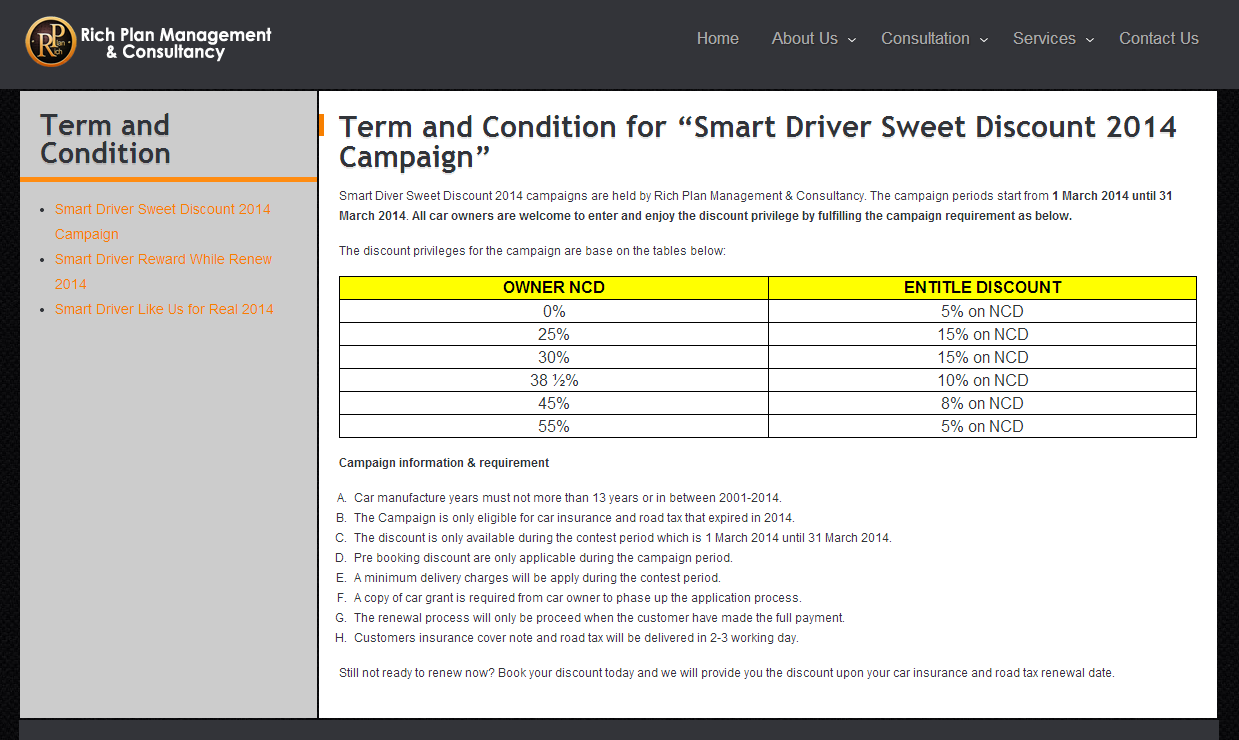
Task: Click requirement G about full payment
Action: tap(599, 618)
